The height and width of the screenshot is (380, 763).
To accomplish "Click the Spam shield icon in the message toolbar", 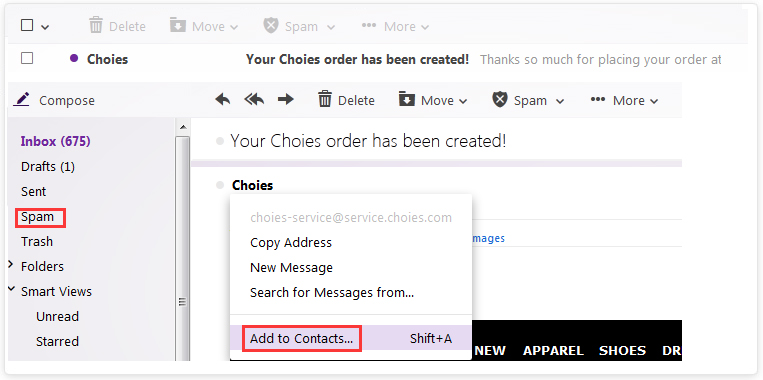I will click(500, 100).
